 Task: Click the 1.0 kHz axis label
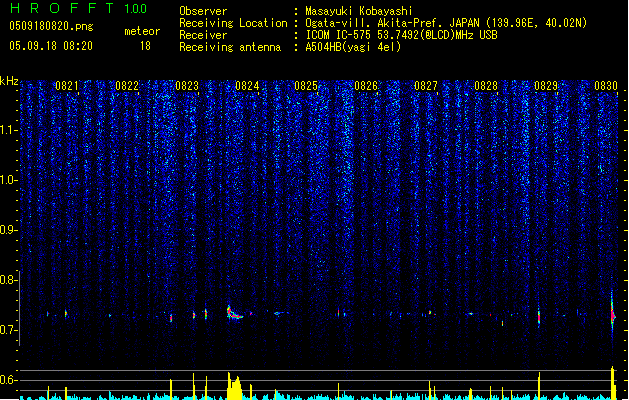click(x=9, y=180)
